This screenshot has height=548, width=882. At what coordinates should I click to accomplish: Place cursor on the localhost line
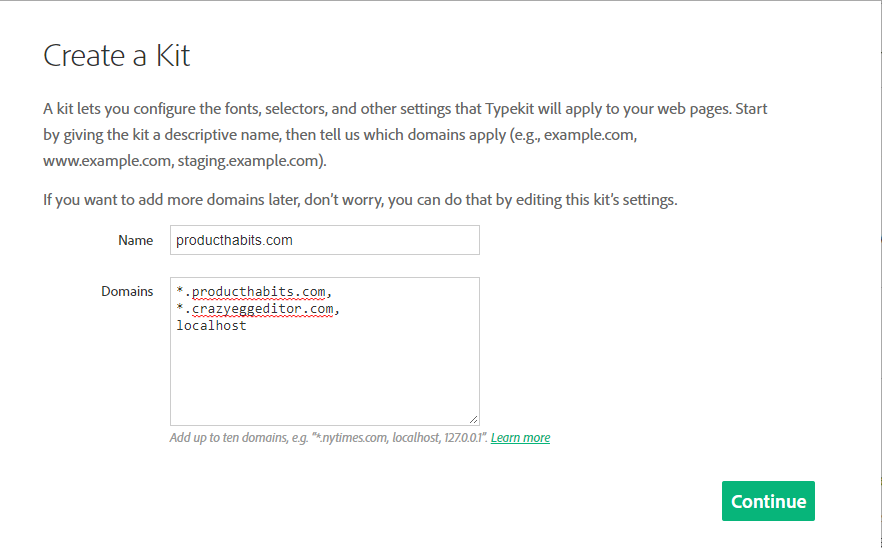pos(212,325)
